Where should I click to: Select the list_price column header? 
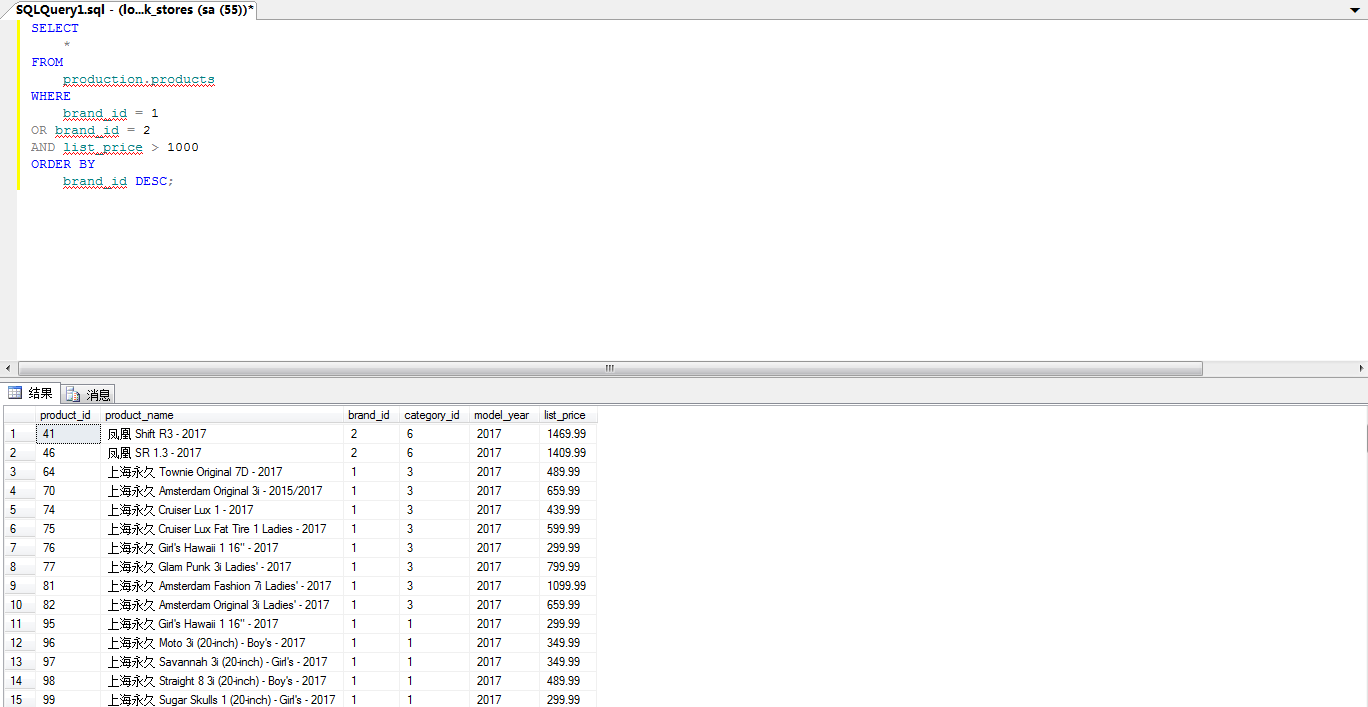(568, 415)
